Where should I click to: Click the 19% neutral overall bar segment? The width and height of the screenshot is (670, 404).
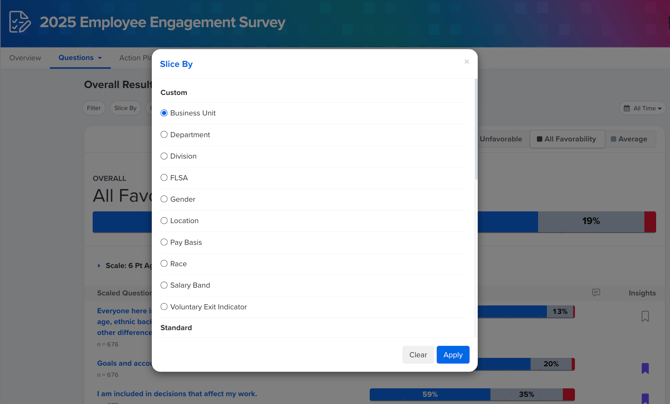coord(591,221)
